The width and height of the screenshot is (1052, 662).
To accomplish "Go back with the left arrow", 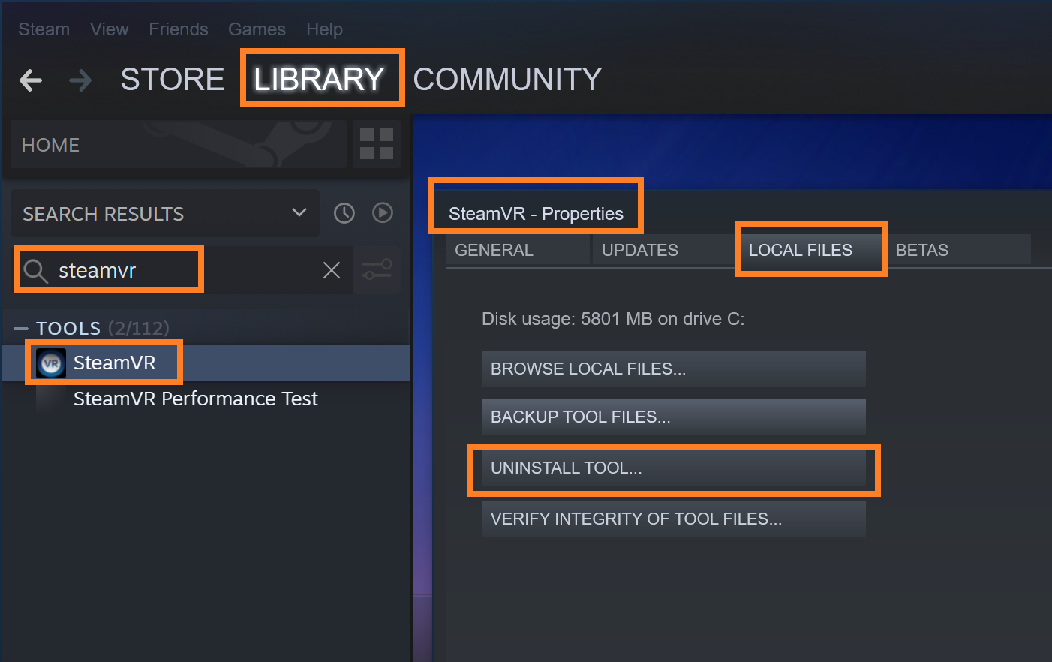I will click(x=31, y=80).
